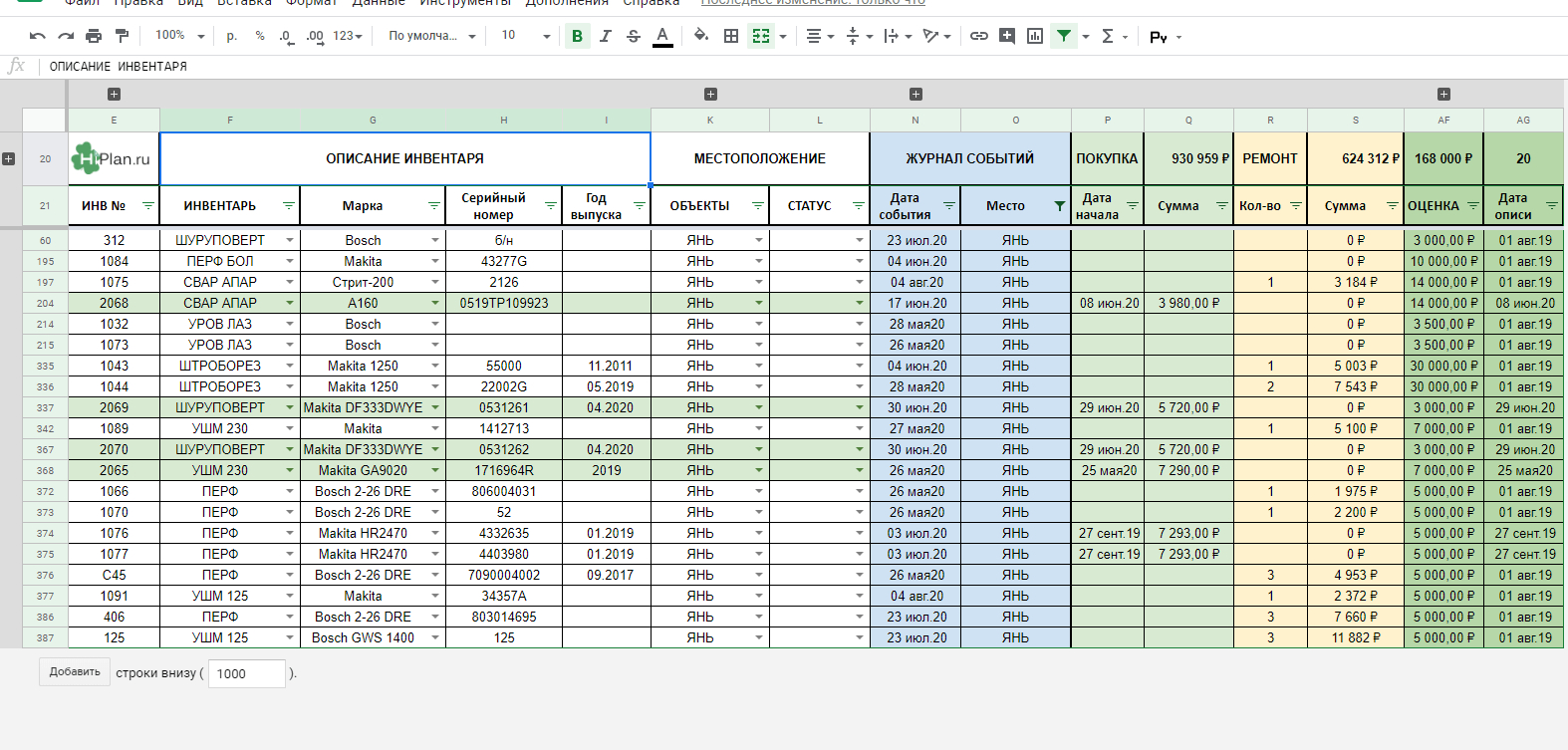The image size is (1568, 750).
Task: Open text wrapping options
Action: (x=898, y=36)
